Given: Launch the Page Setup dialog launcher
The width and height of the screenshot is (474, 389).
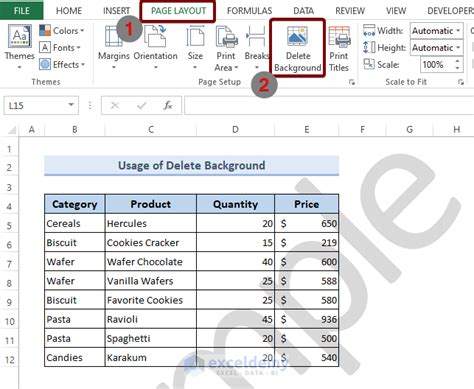Looking at the screenshot, I should [352, 82].
